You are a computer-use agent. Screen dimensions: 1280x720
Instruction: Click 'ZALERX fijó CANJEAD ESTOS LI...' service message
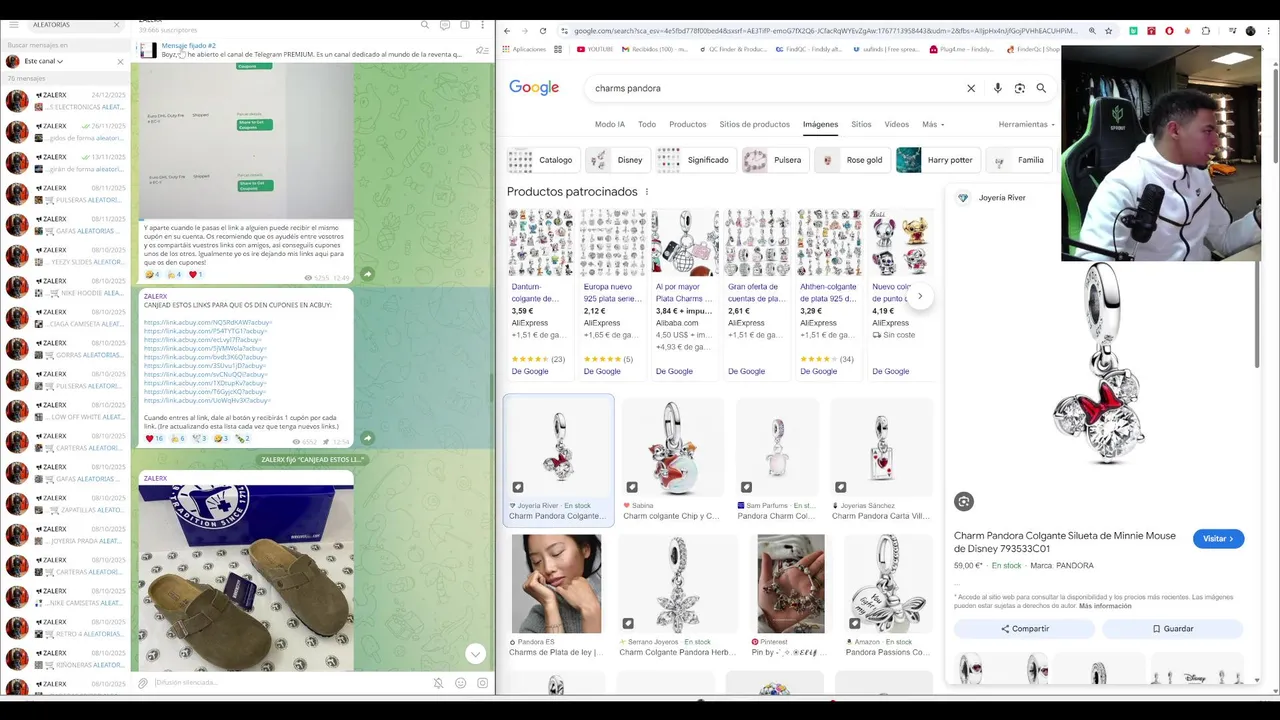(x=313, y=460)
